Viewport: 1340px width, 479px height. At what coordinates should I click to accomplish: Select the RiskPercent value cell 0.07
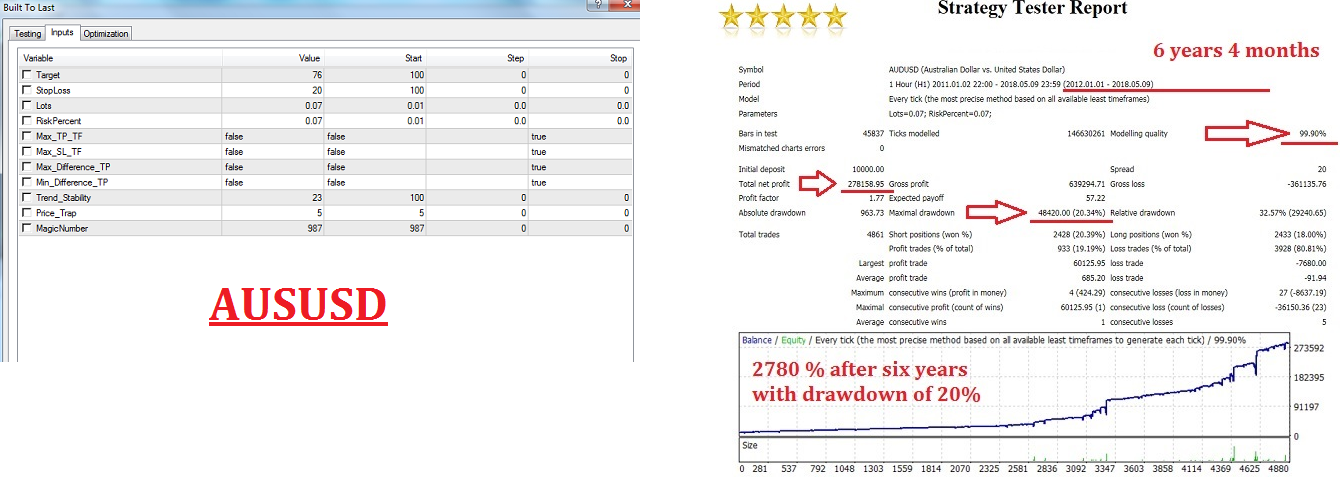pos(273,121)
